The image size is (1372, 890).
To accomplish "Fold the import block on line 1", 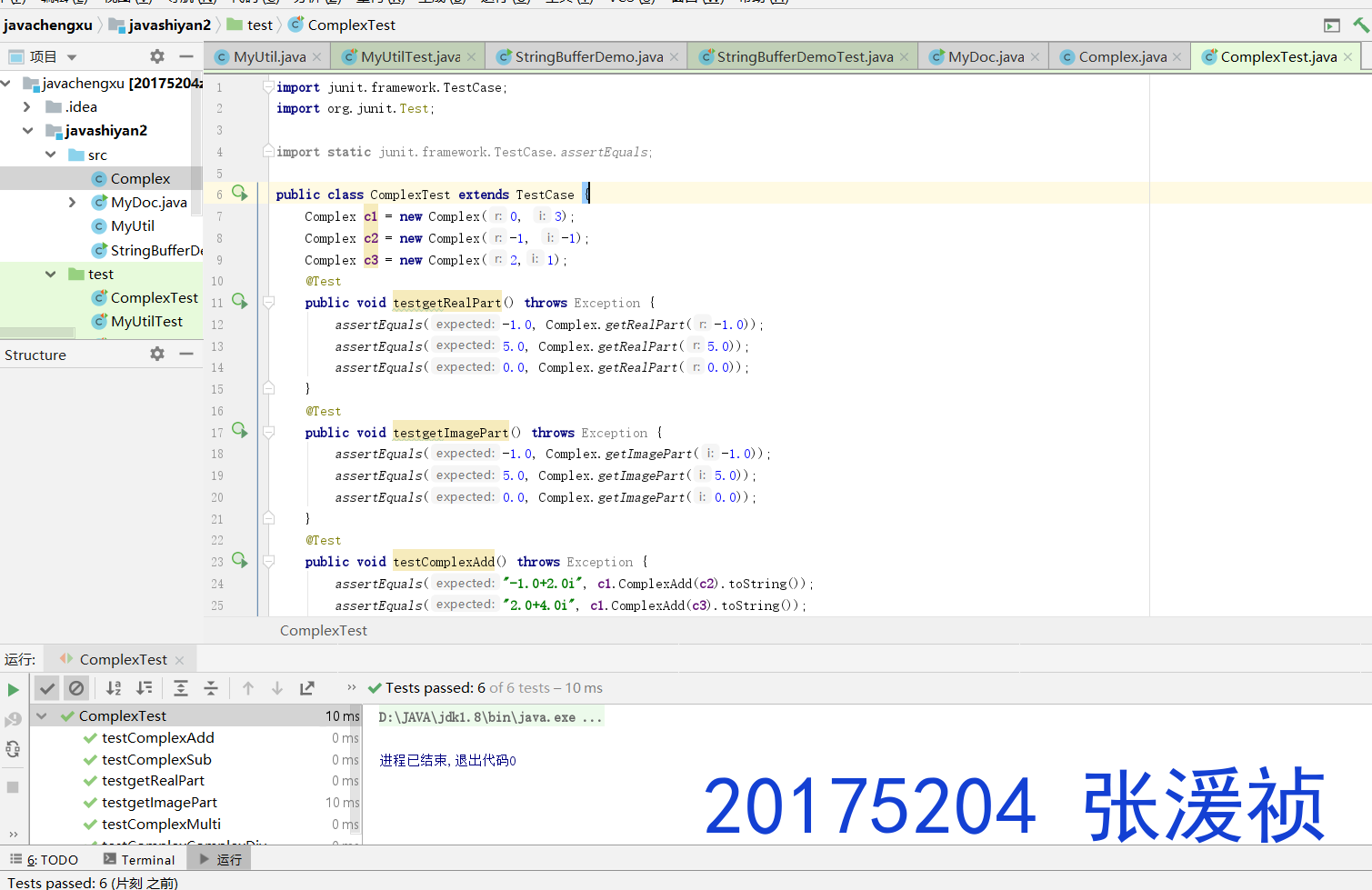I will pos(268,86).
